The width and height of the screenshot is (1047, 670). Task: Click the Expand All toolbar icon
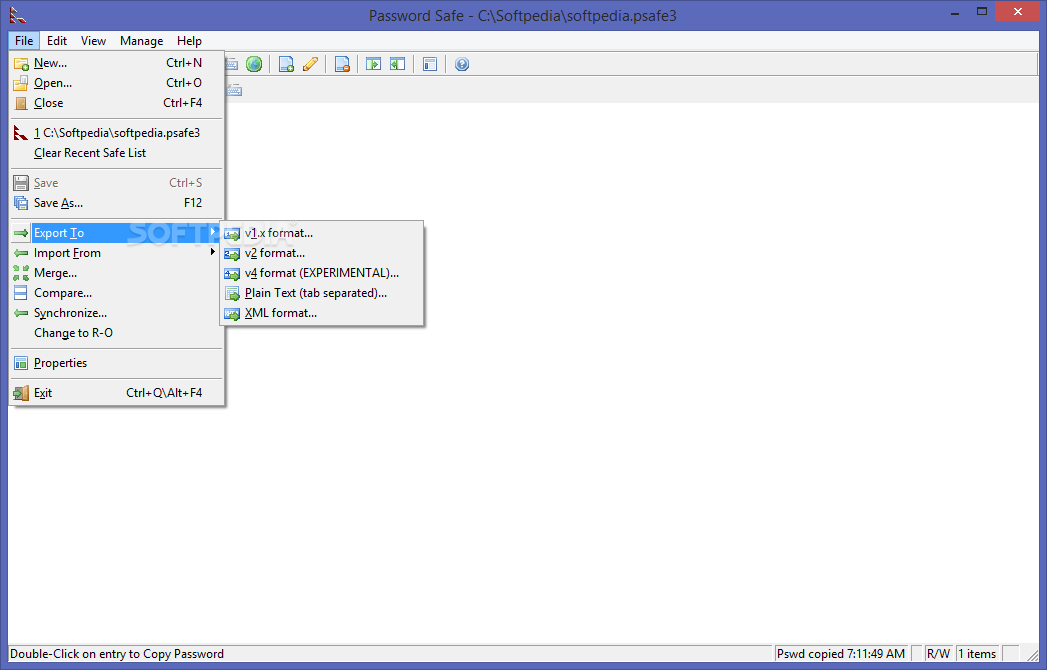tap(373, 64)
